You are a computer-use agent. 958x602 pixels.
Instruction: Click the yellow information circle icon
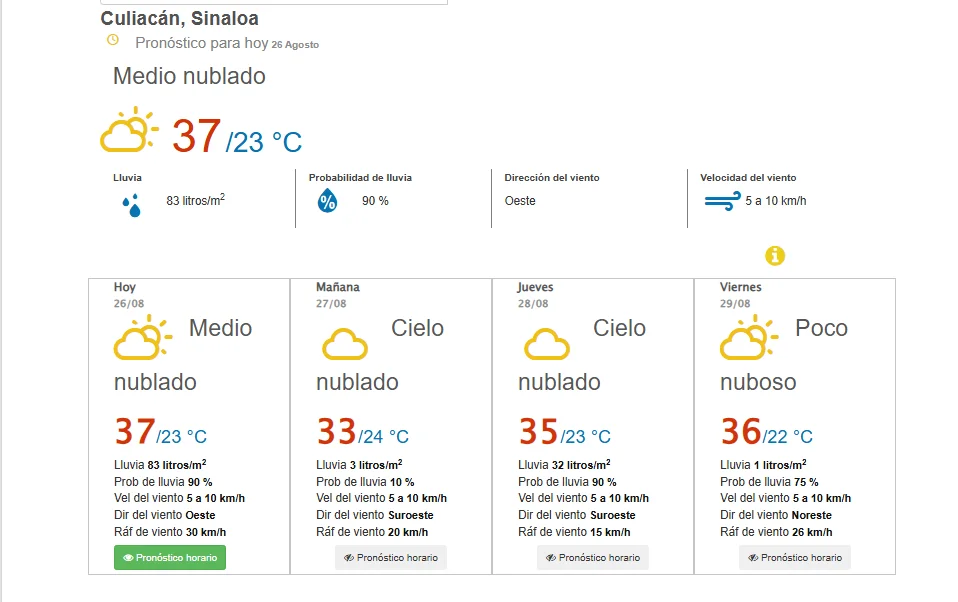[775, 255]
